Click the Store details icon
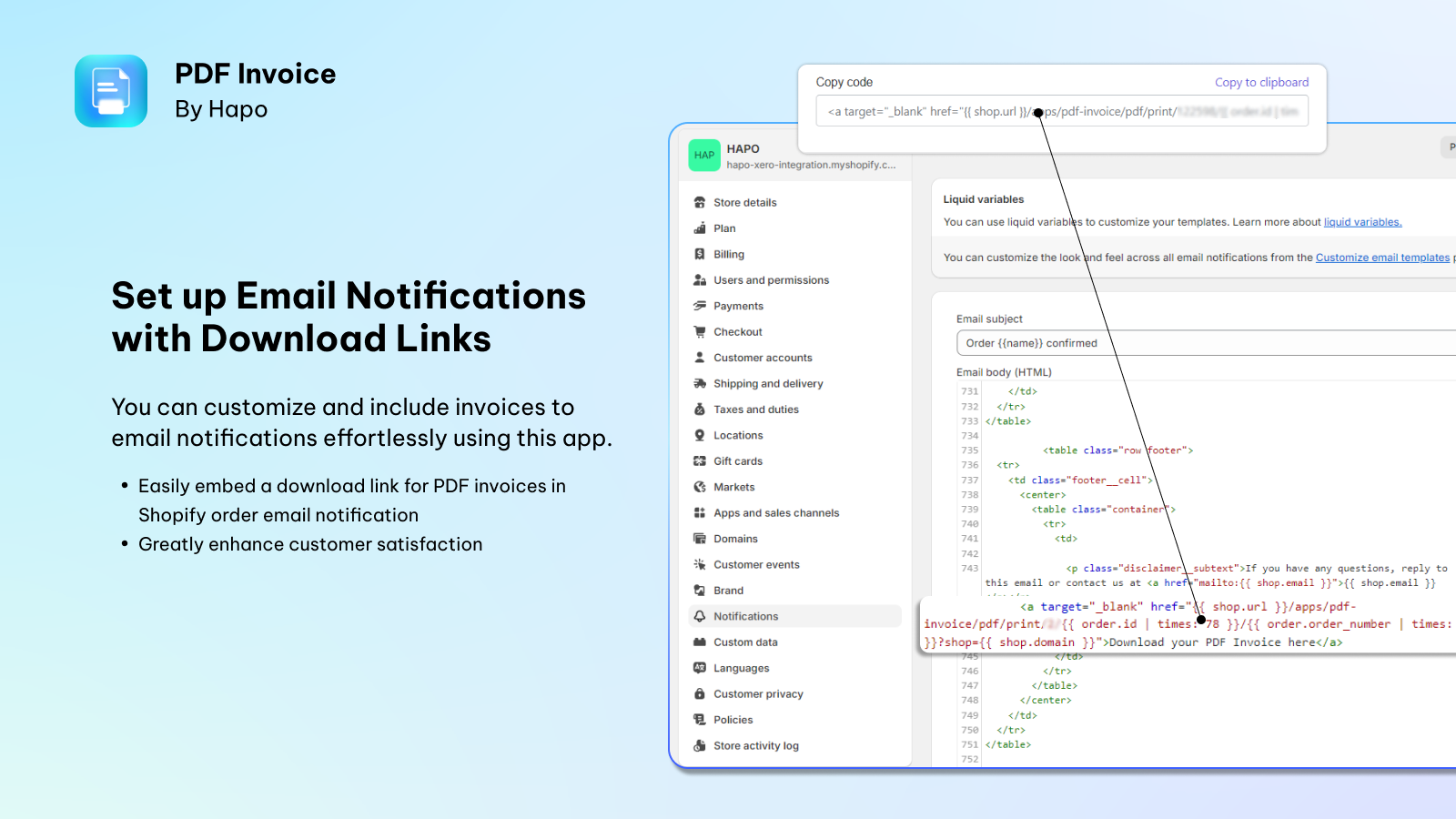Screen dimensions: 1456x819 pos(700,202)
